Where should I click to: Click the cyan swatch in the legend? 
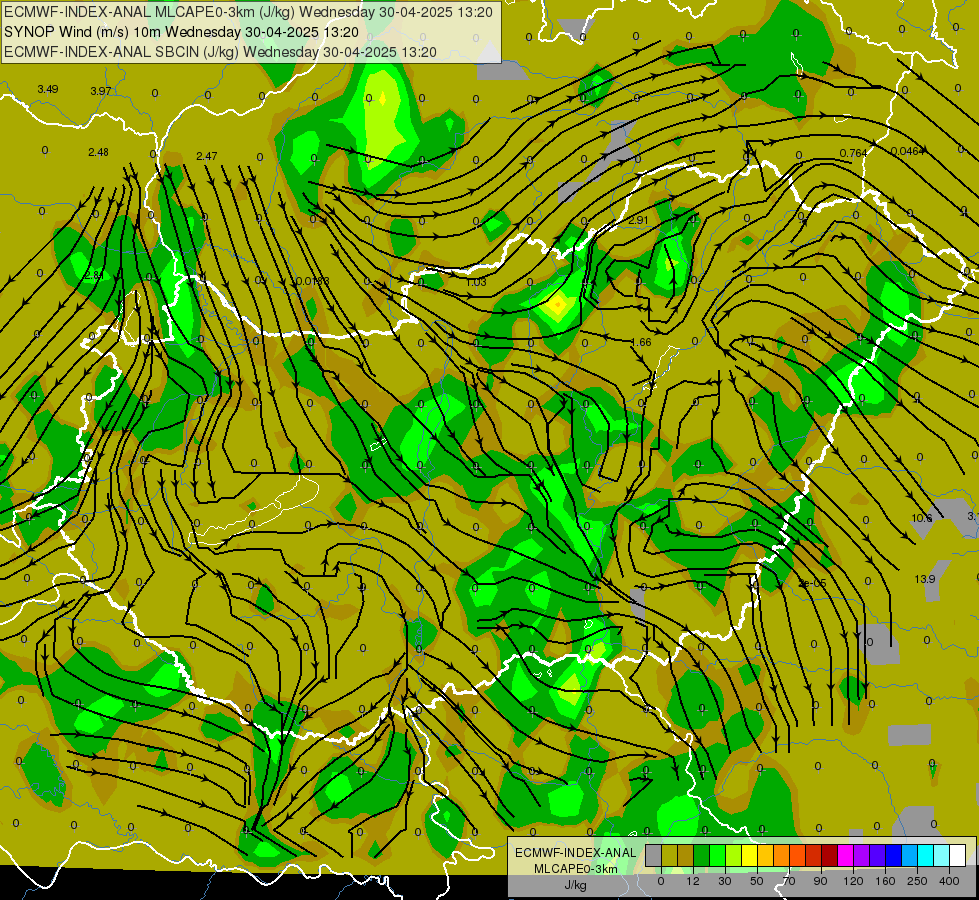(x=926, y=855)
